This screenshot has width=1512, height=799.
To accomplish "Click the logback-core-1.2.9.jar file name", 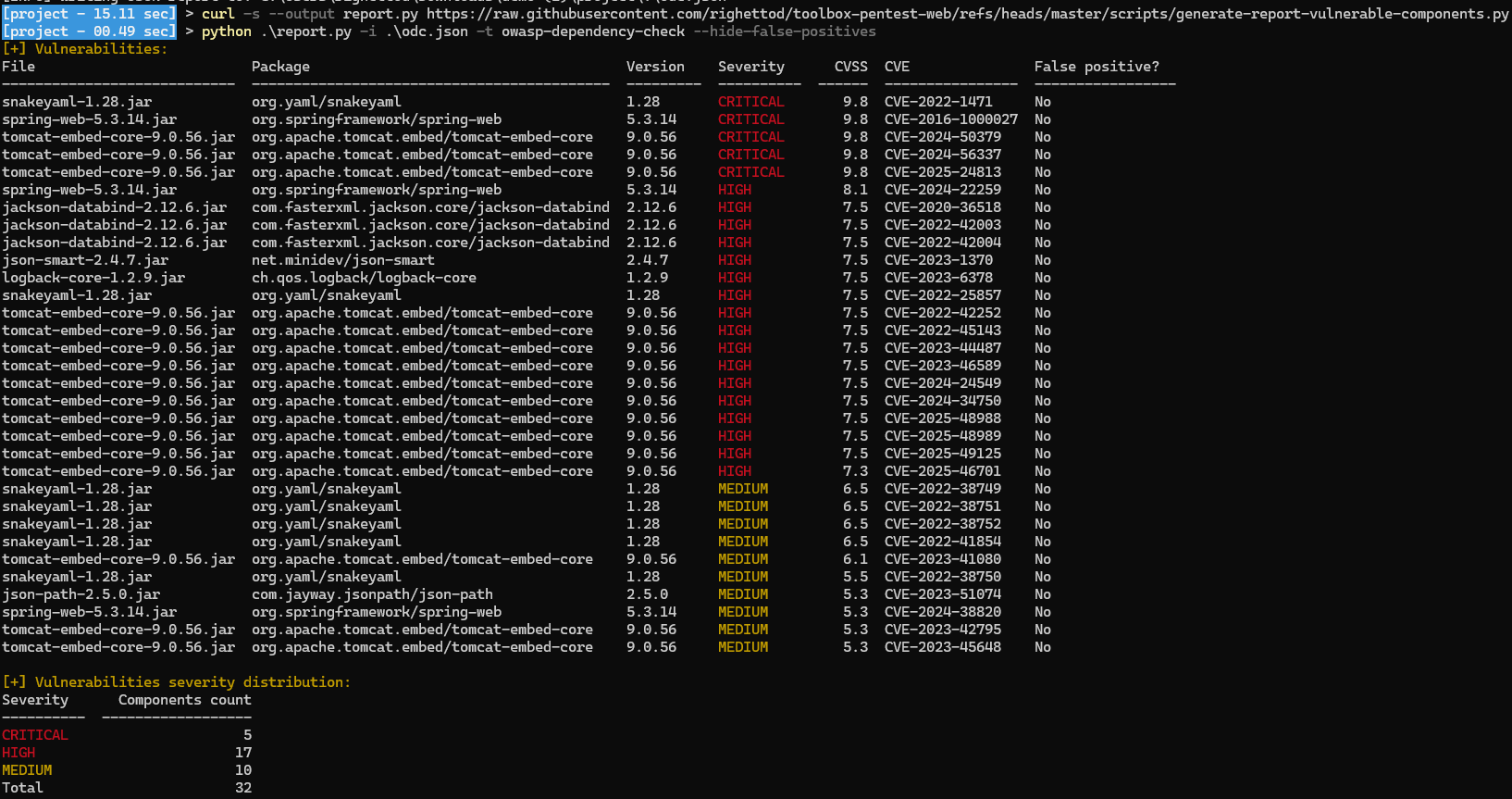I will (93, 278).
